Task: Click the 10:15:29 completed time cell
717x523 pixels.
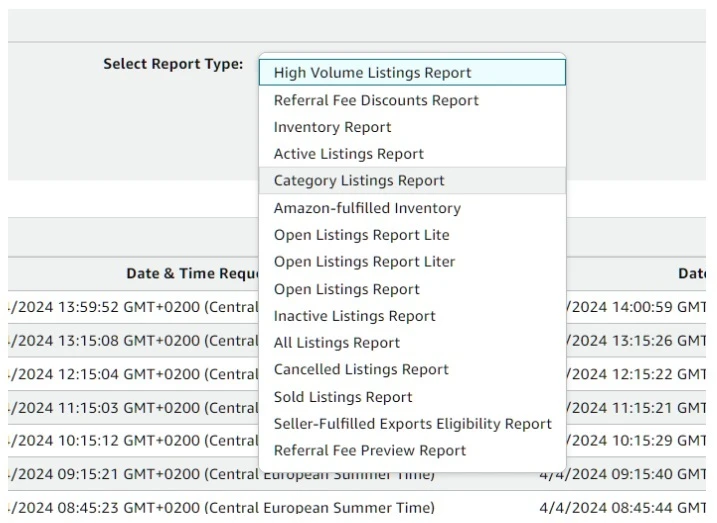Action: [636, 441]
